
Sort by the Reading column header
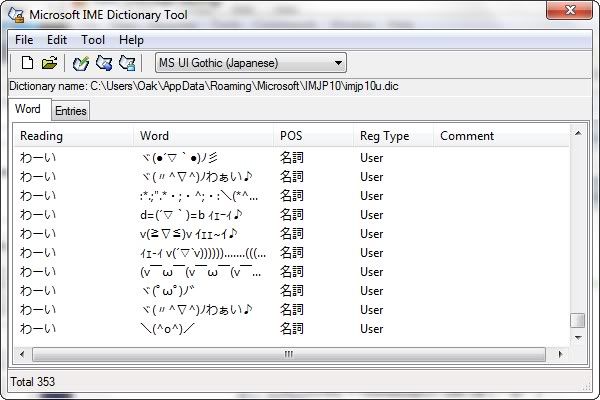[74, 136]
